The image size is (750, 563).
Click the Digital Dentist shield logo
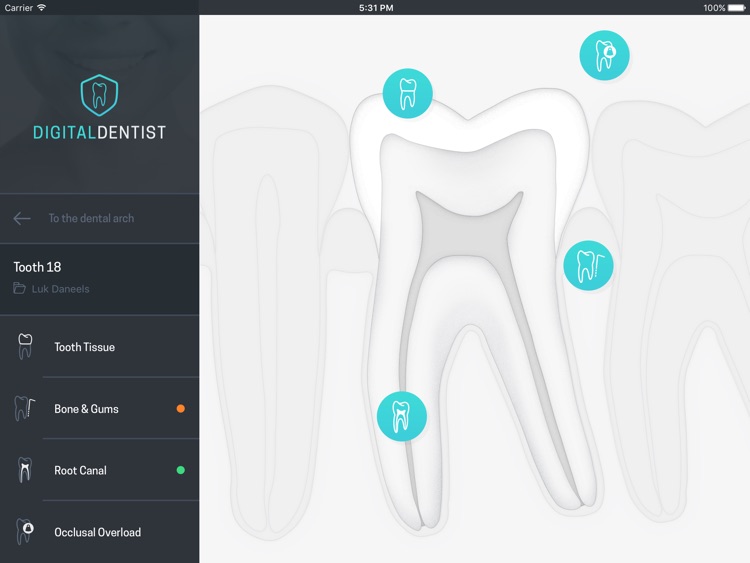tap(99, 95)
